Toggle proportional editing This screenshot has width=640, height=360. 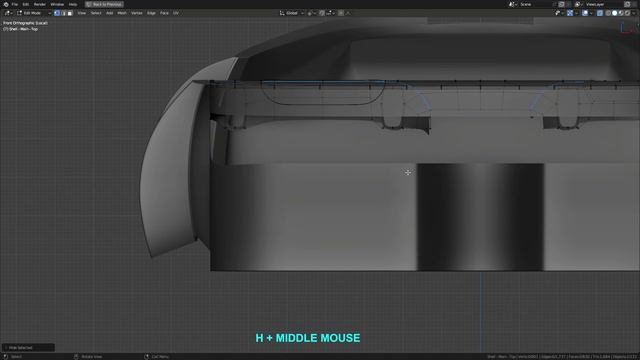341,13
